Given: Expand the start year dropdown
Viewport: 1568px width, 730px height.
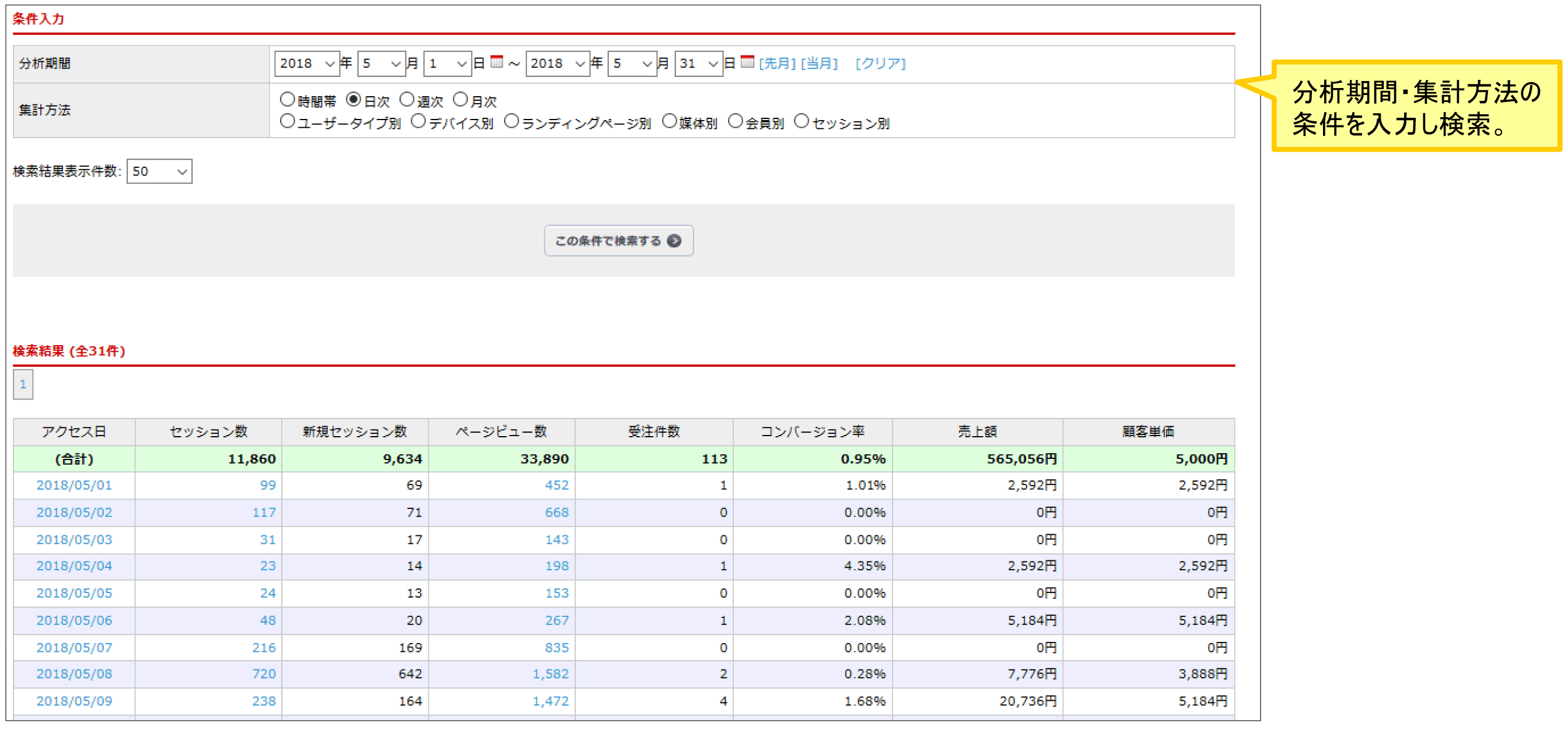Looking at the screenshot, I should click(x=307, y=64).
